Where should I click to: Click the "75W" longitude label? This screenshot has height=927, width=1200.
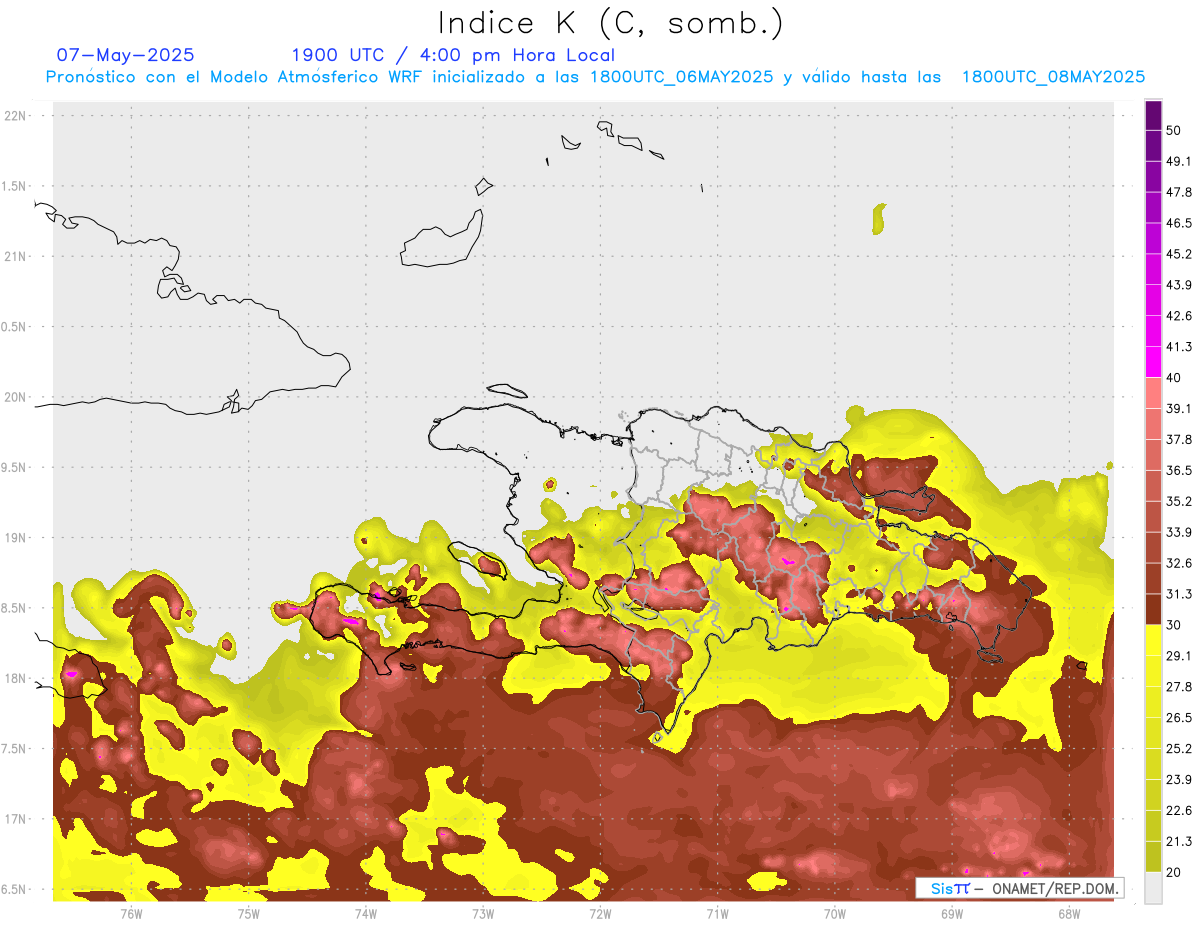248,913
